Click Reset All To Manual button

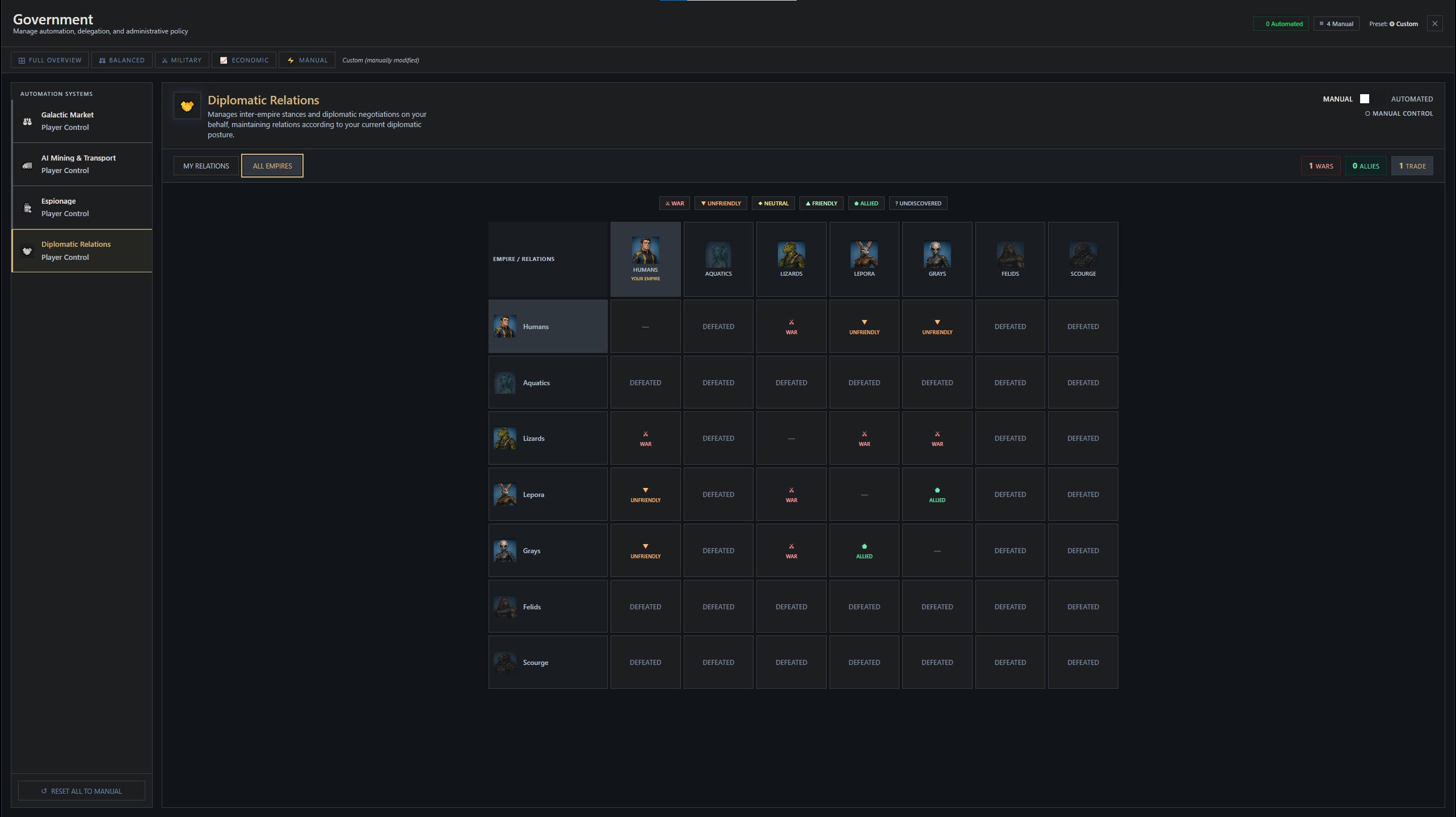click(x=82, y=791)
